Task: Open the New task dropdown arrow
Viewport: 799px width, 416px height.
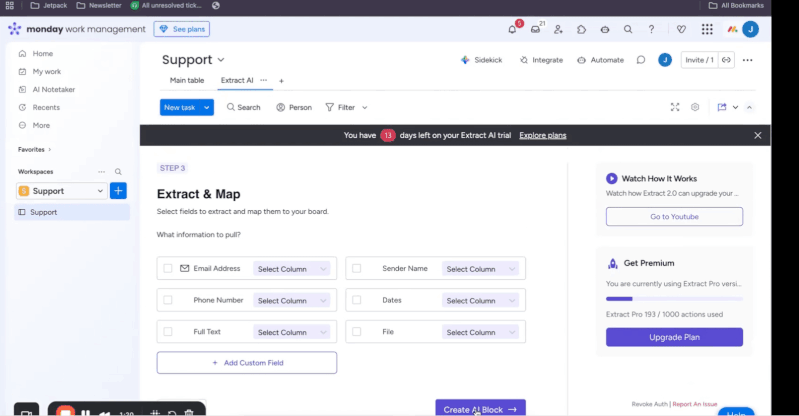Action: 206,108
